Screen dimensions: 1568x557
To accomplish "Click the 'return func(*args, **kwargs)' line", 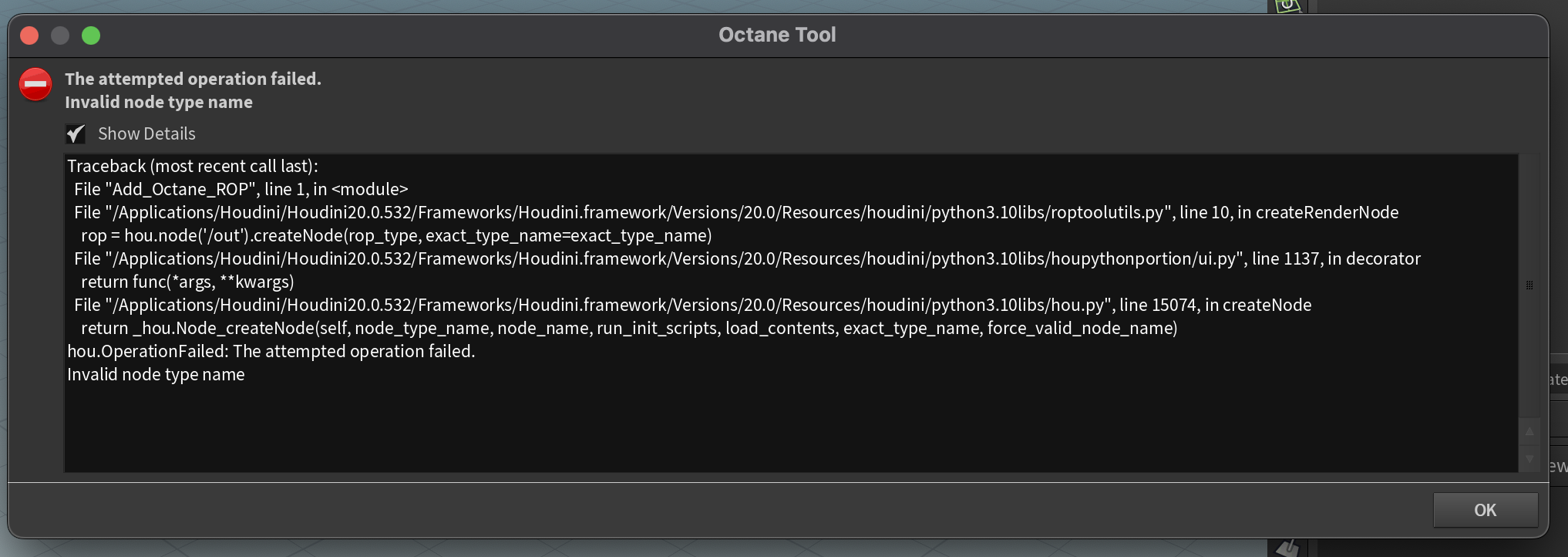I will pyautogui.click(x=187, y=282).
